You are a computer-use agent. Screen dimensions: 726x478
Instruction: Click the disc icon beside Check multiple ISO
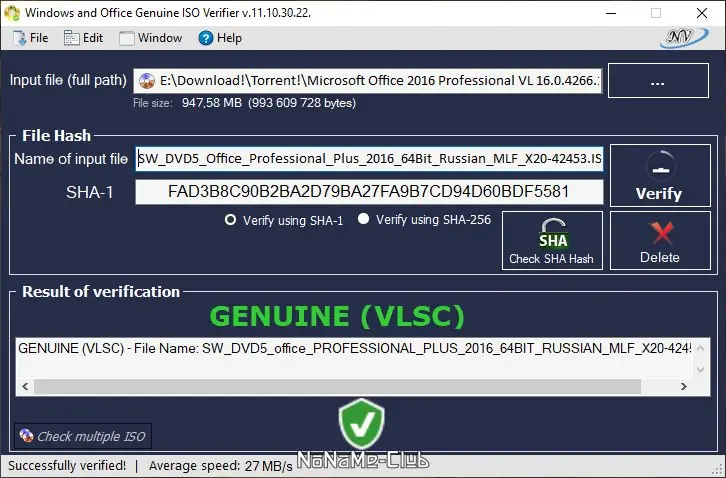[x=26, y=435]
